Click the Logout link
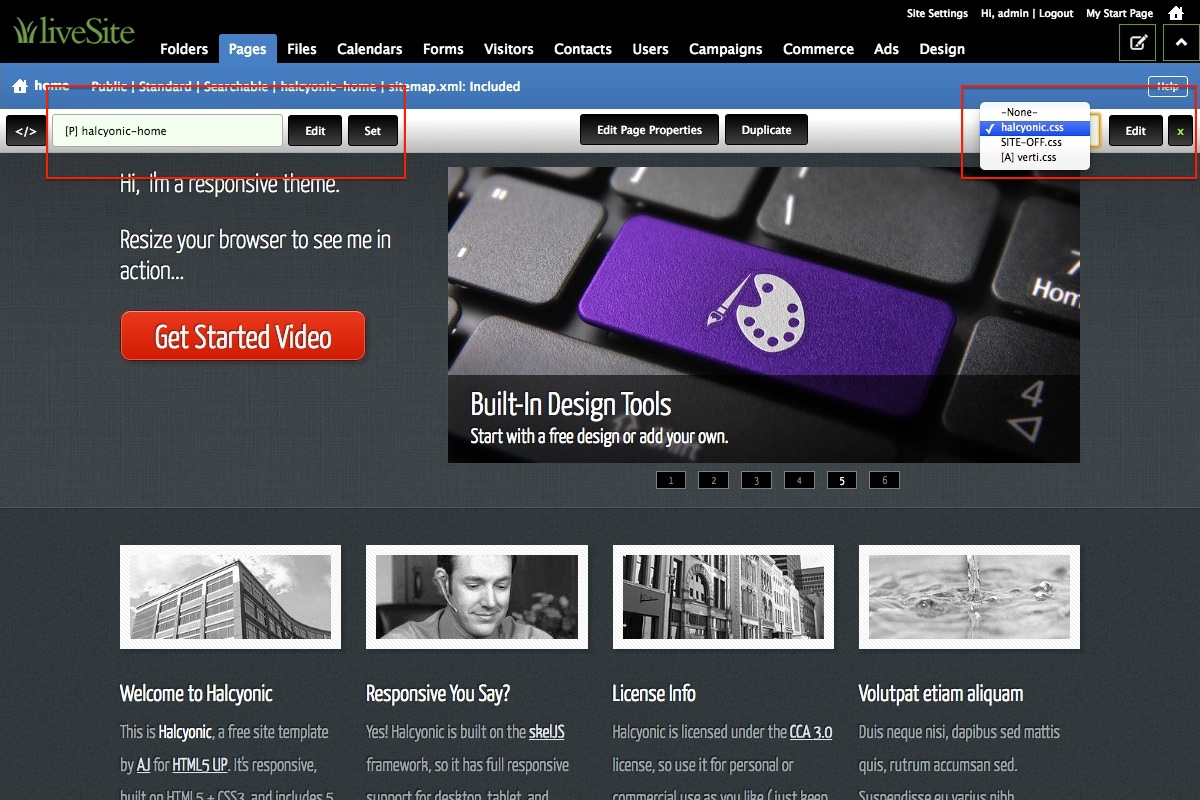This screenshot has height=800, width=1200. point(1055,14)
